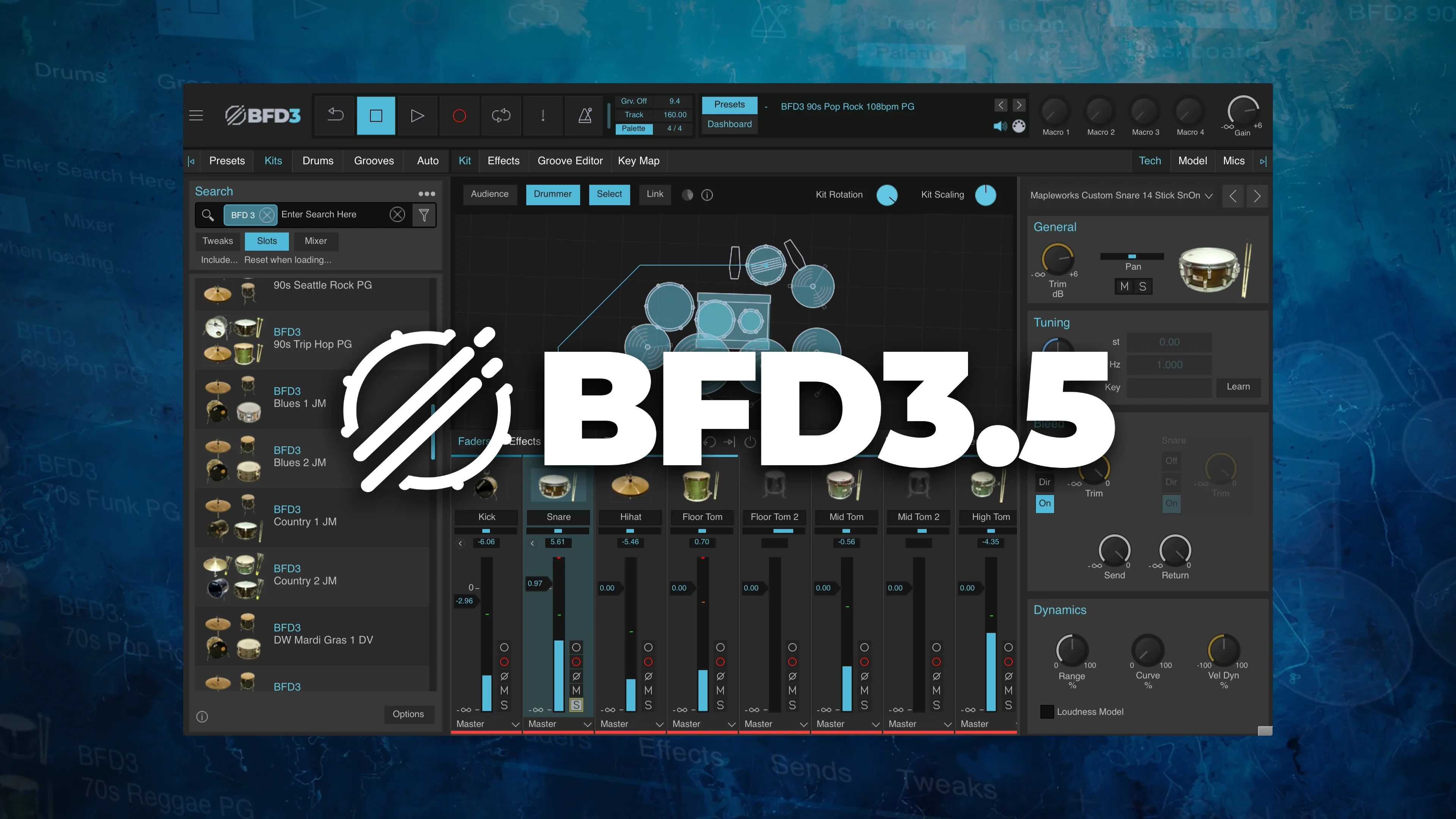
Task: Open the Kick channel Master output dropdown
Action: 487,724
